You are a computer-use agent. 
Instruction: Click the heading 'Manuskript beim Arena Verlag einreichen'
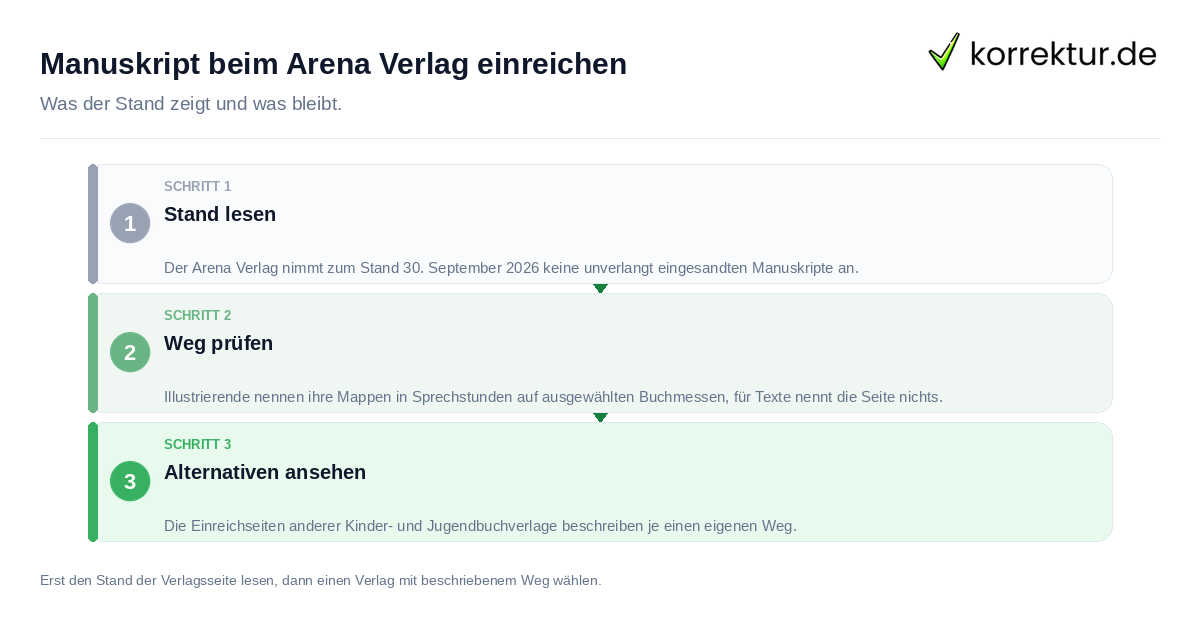coord(333,64)
